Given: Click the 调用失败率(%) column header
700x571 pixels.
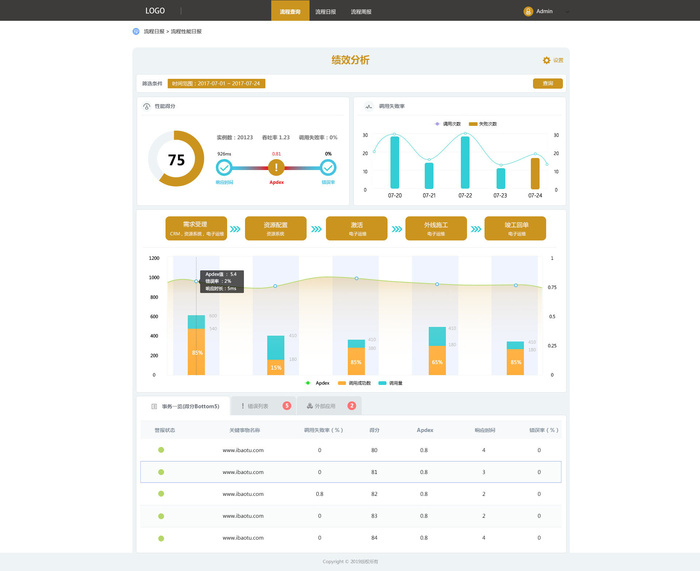Looking at the screenshot, I should click(x=323, y=430).
